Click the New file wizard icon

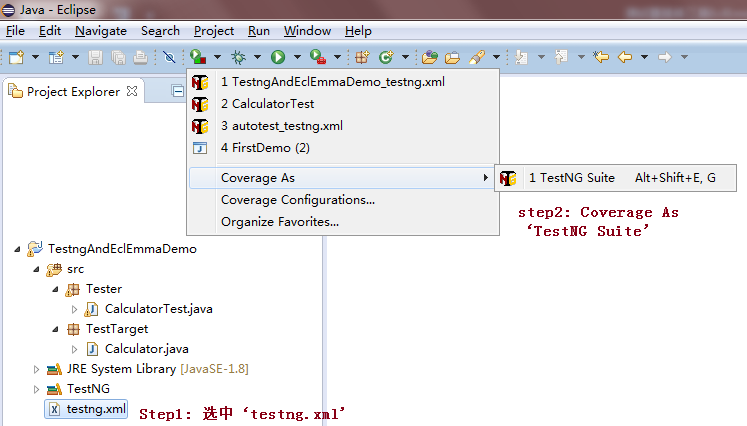(16, 57)
